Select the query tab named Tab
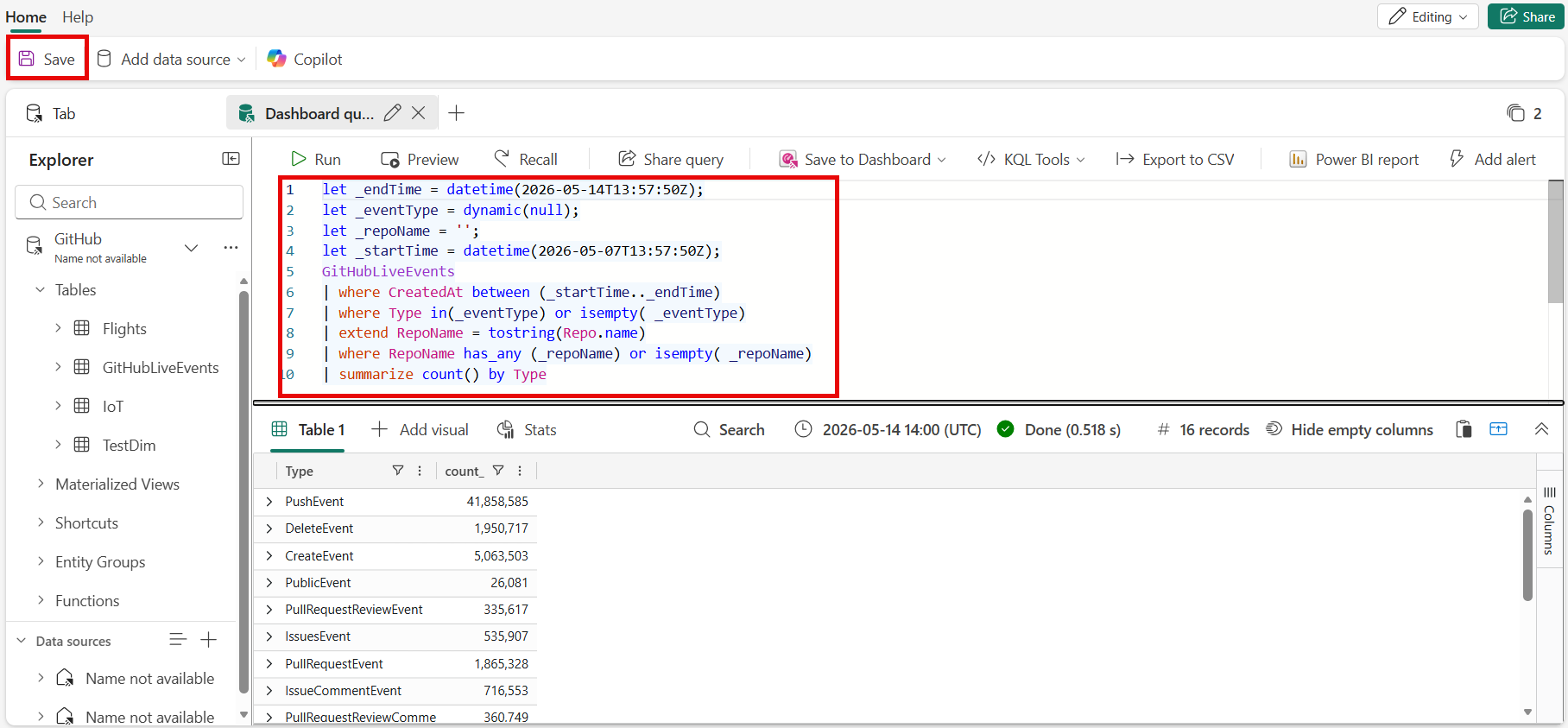The image size is (1568, 728). coord(52,113)
